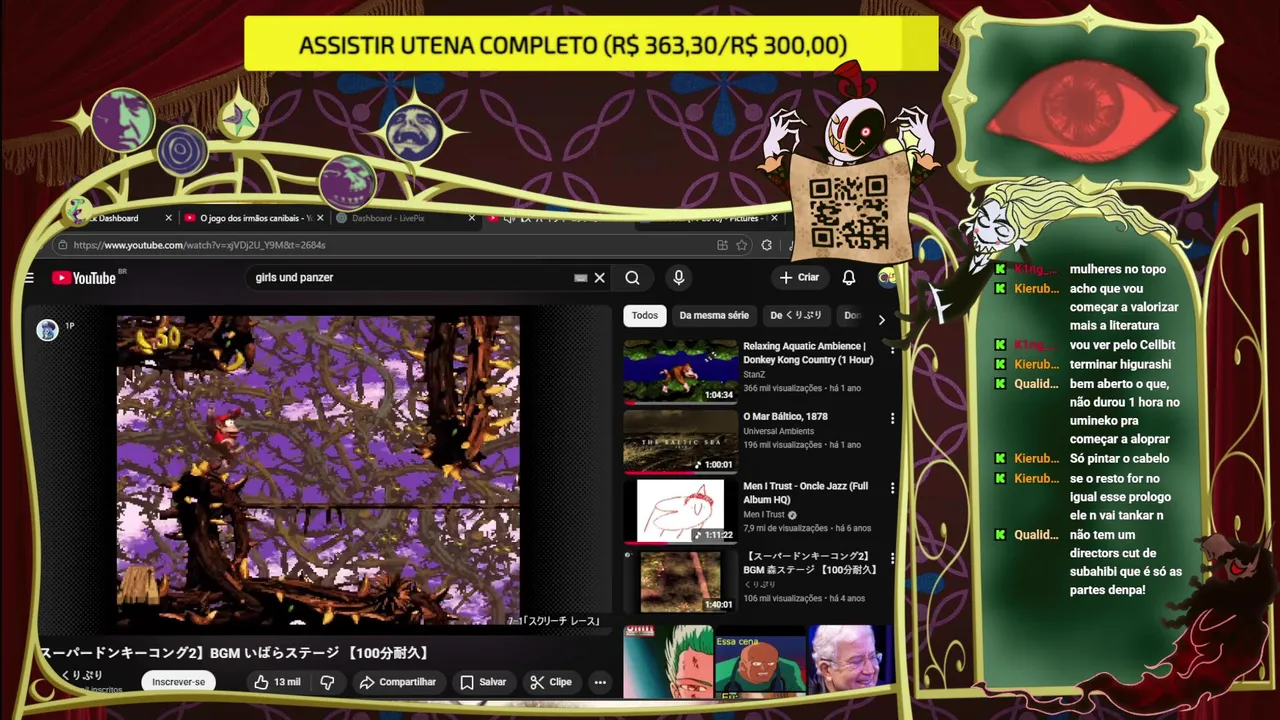This screenshot has width=1280, height=720.
Task: Close the first Dashboard tab
Action: click(x=168, y=218)
